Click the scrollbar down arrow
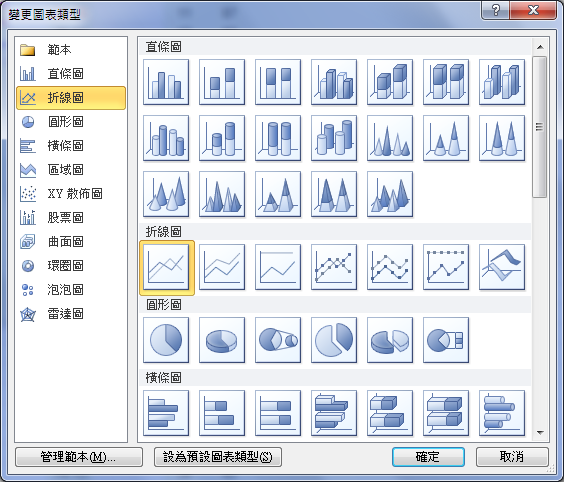564x482 pixels. 540,433
